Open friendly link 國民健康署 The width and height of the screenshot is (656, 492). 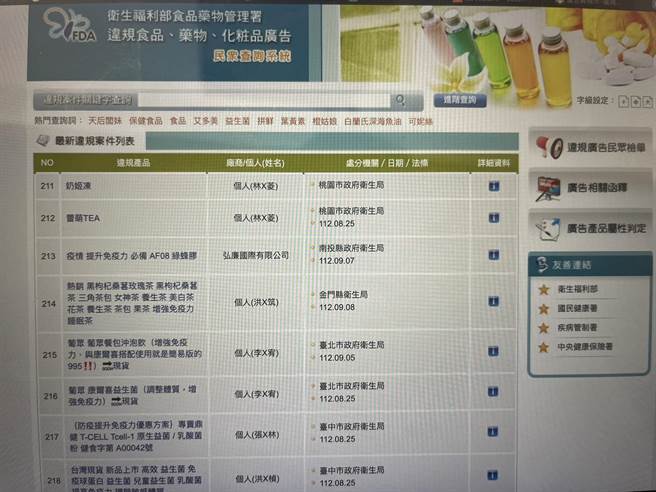[577, 308]
